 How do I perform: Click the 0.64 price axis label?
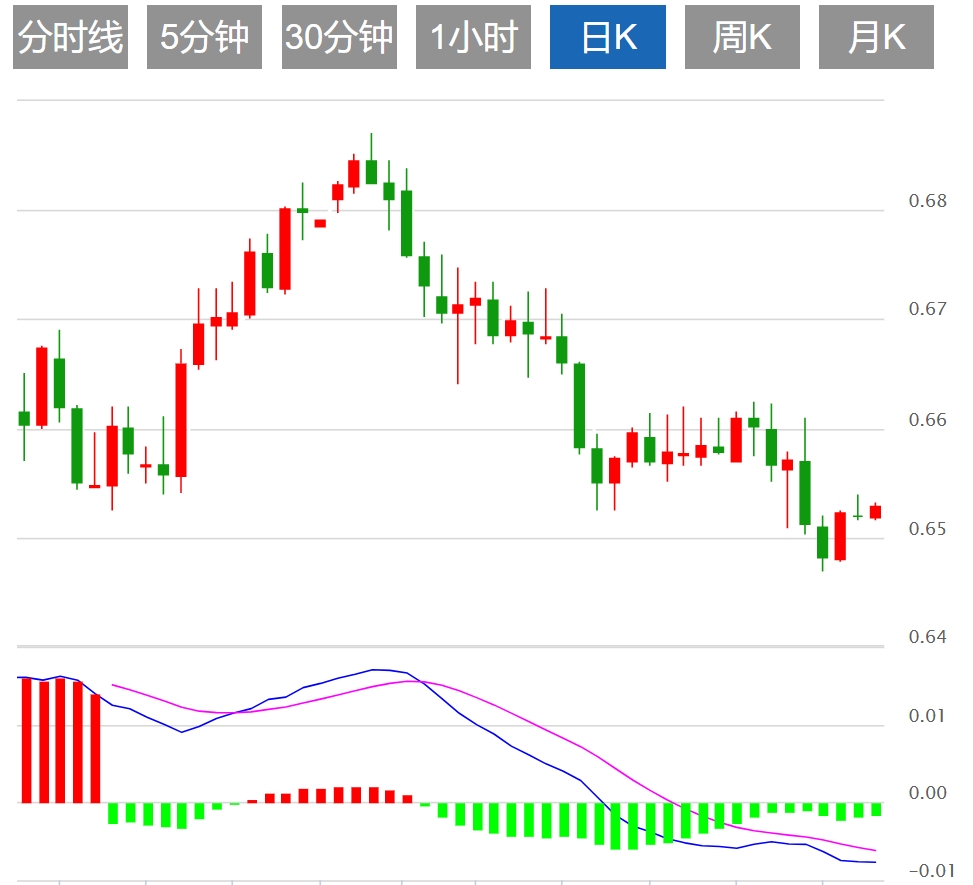pos(928,637)
